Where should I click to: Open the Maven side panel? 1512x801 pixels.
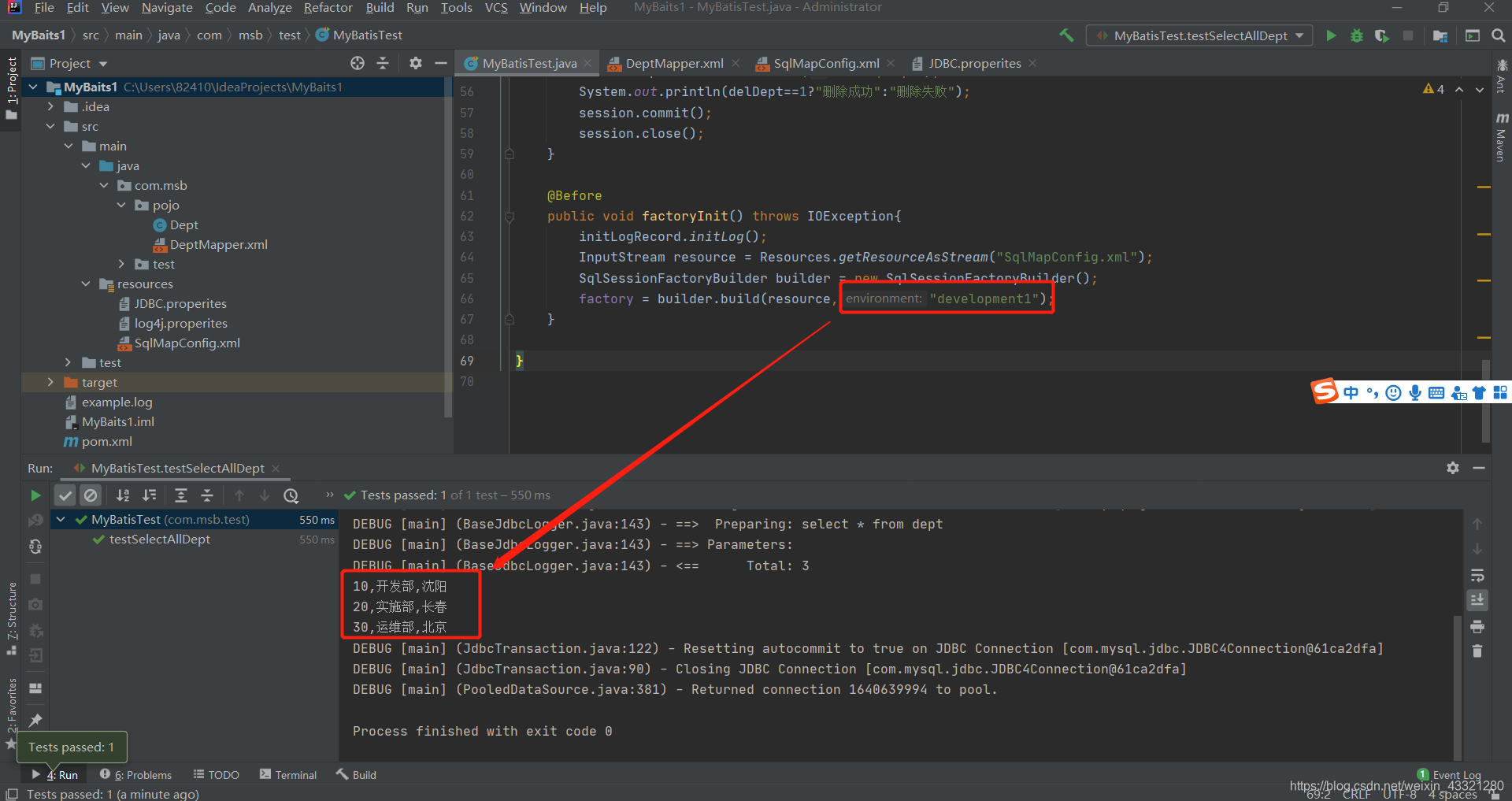click(x=1501, y=138)
